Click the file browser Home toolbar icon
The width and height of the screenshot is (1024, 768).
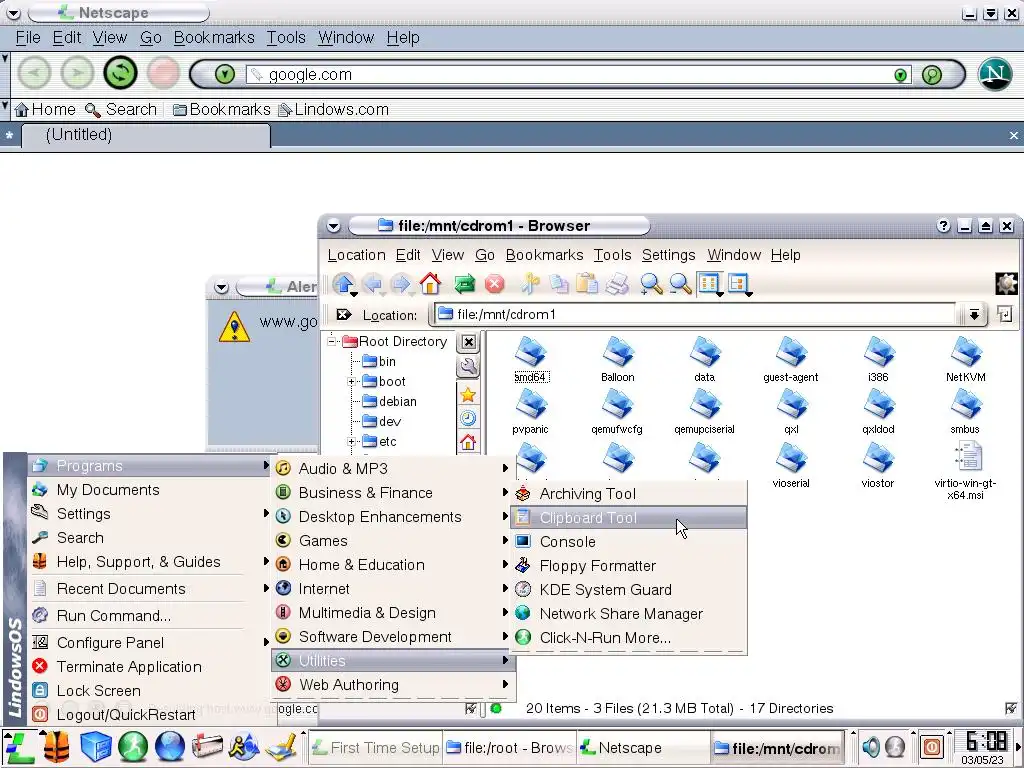[430, 284]
